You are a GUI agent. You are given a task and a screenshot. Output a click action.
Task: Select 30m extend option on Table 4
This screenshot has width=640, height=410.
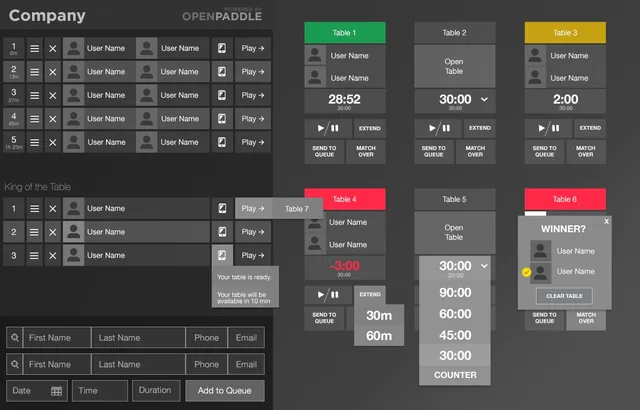coord(379,315)
